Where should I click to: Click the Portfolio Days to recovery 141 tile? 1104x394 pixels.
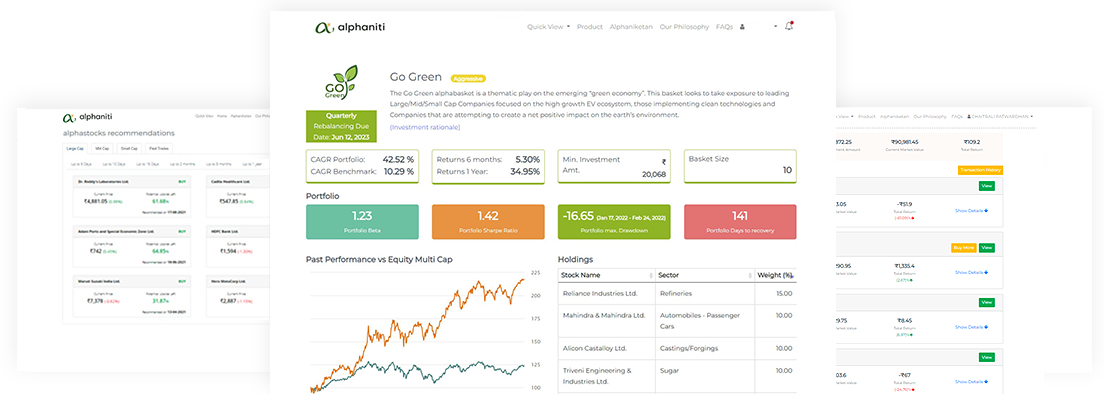pos(740,222)
